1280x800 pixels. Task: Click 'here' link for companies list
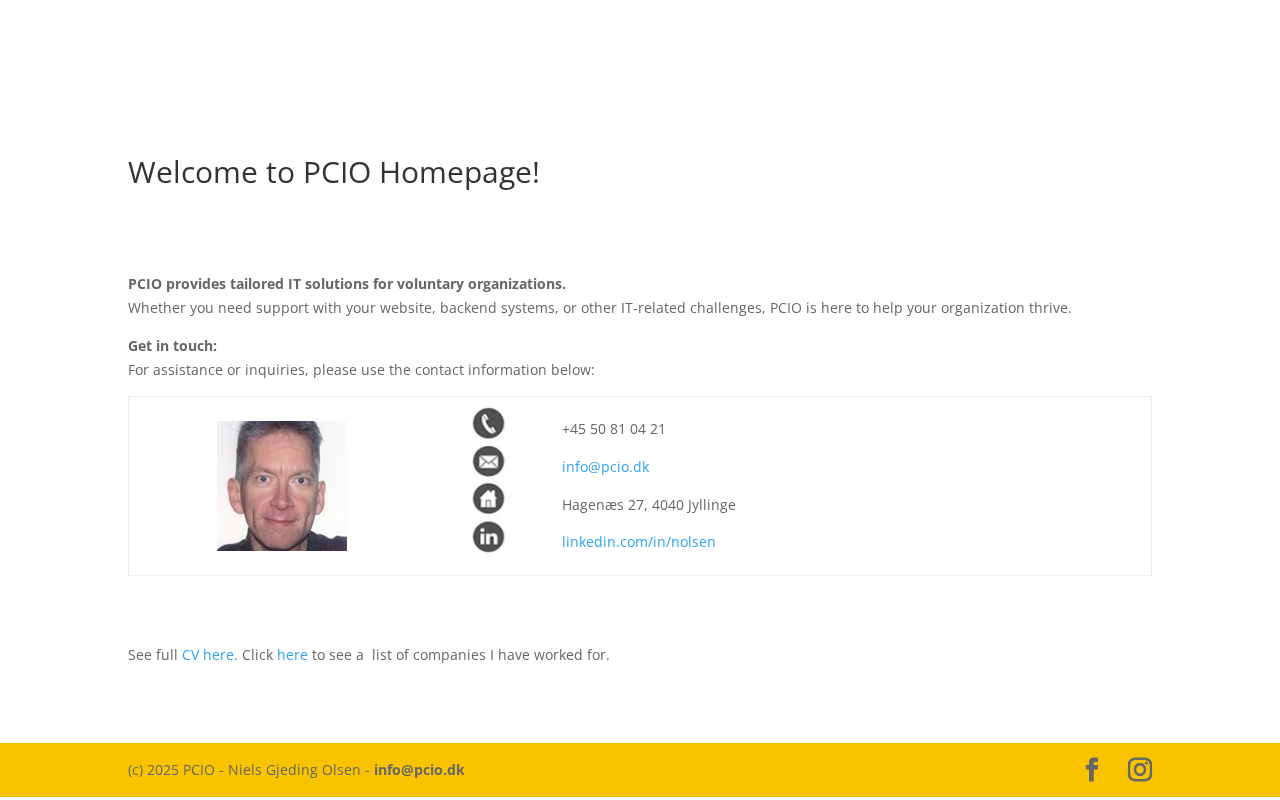(x=292, y=655)
